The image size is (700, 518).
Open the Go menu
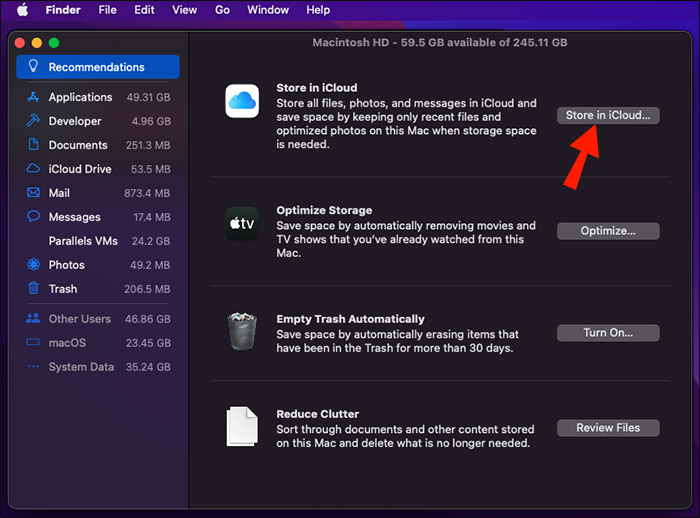[x=222, y=10]
